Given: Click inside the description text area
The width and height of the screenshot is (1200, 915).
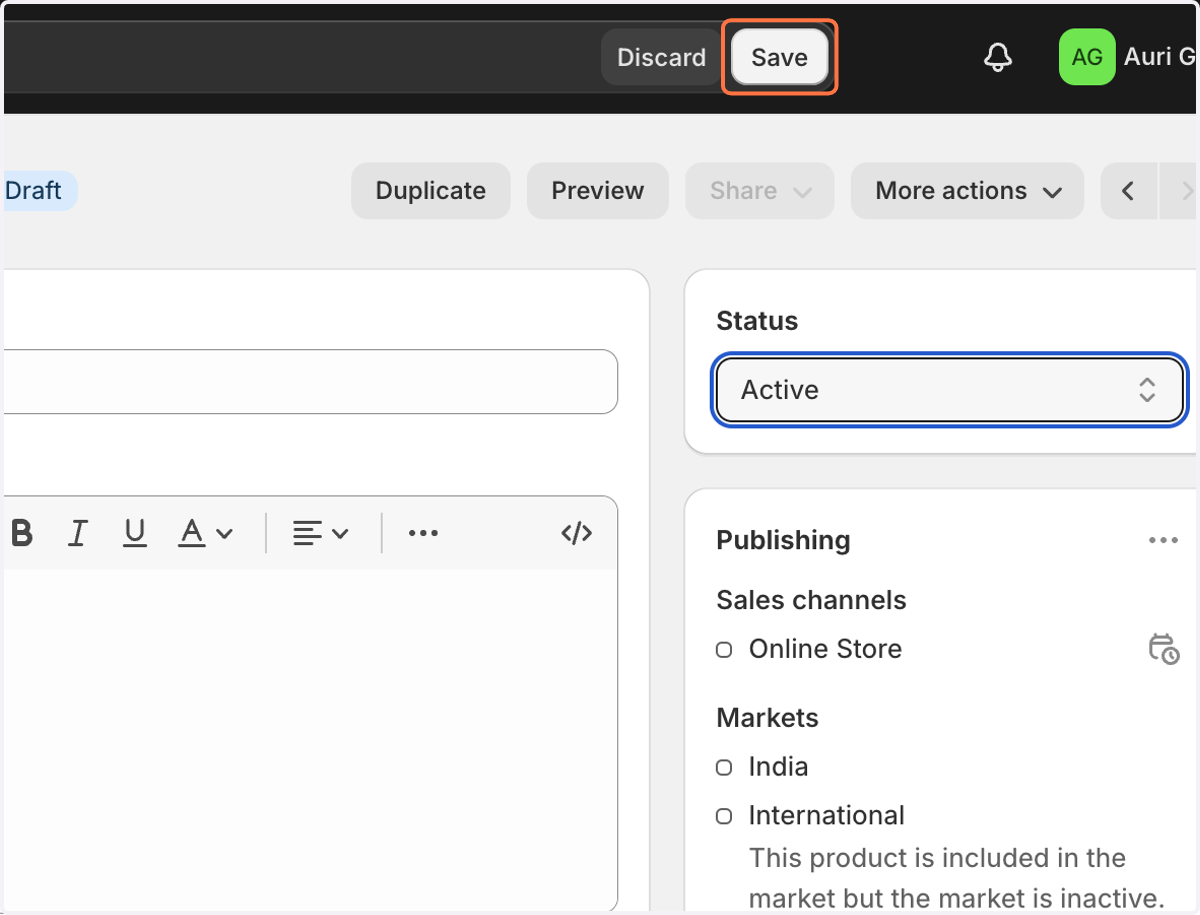Looking at the screenshot, I should click(x=309, y=738).
